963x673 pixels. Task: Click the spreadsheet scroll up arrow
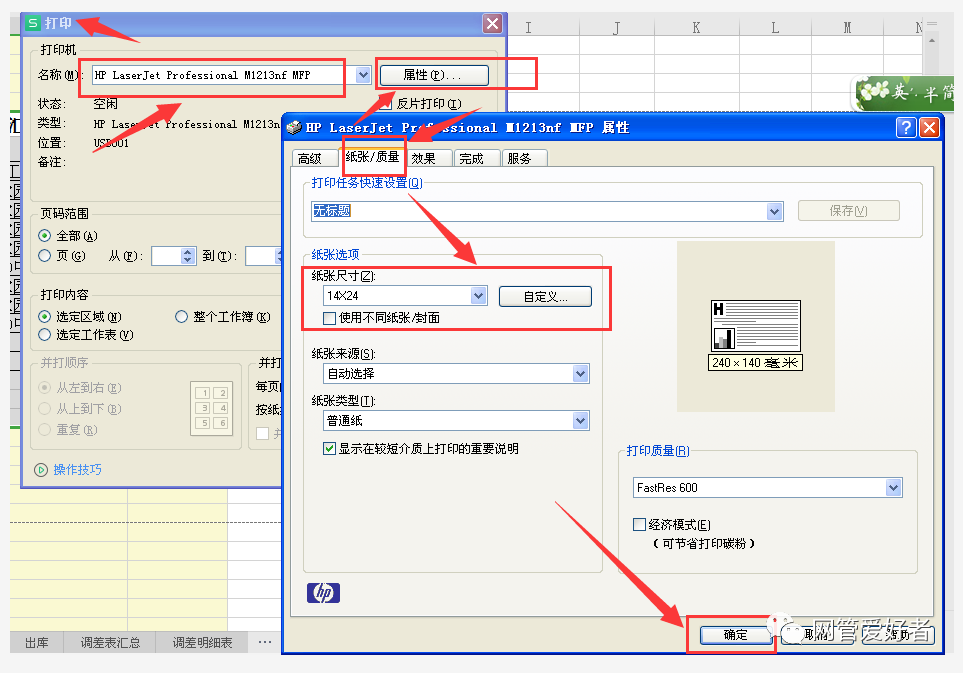(x=932, y=41)
